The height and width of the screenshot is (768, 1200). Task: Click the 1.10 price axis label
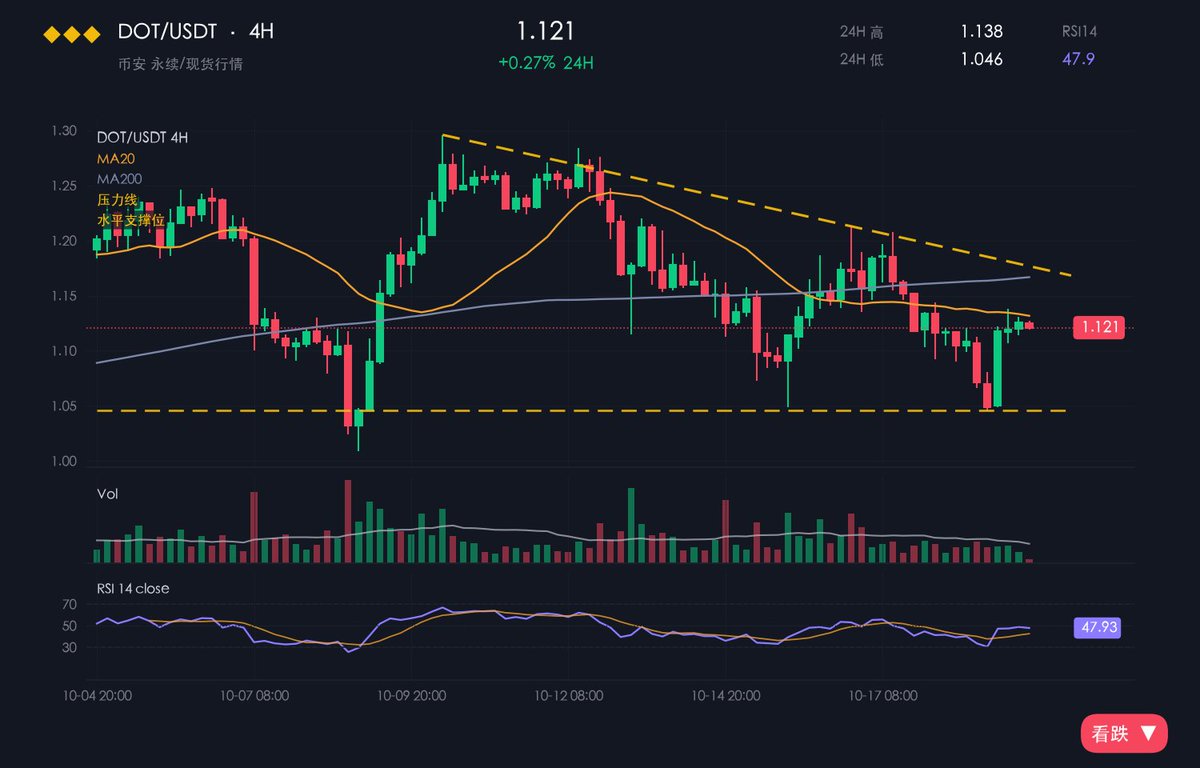pyautogui.click(x=65, y=351)
